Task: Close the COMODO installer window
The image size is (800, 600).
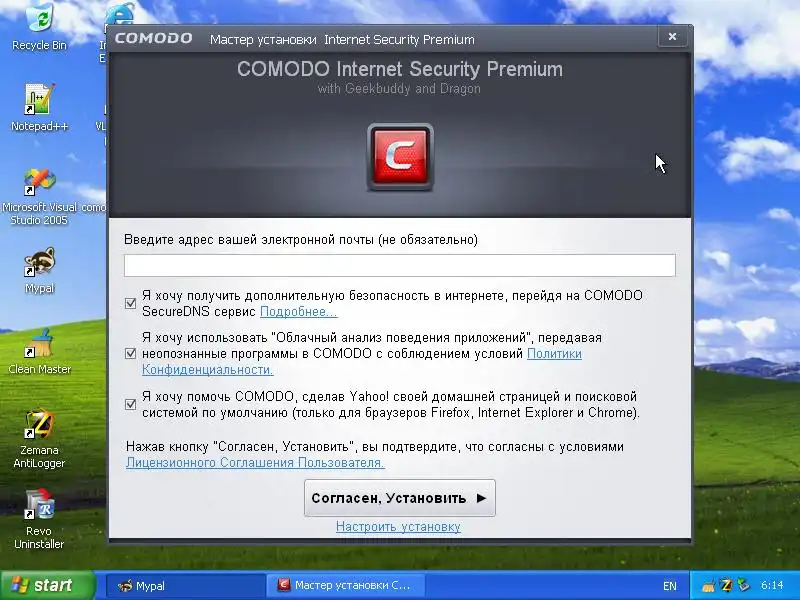Action: click(672, 37)
